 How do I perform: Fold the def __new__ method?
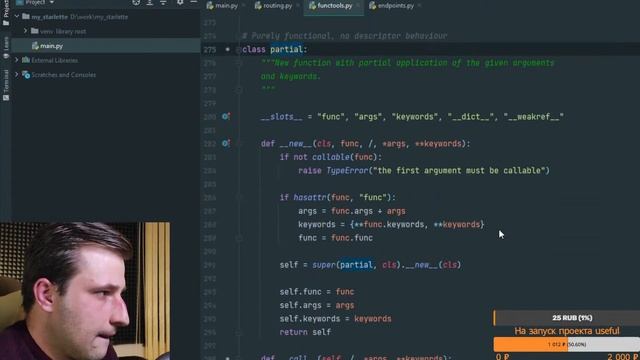click(240, 144)
